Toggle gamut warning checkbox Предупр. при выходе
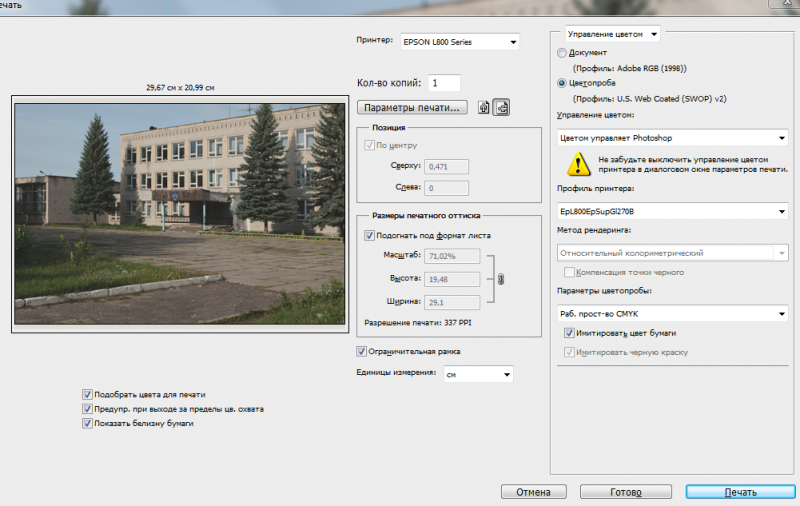This screenshot has height=506, width=800. 87,409
